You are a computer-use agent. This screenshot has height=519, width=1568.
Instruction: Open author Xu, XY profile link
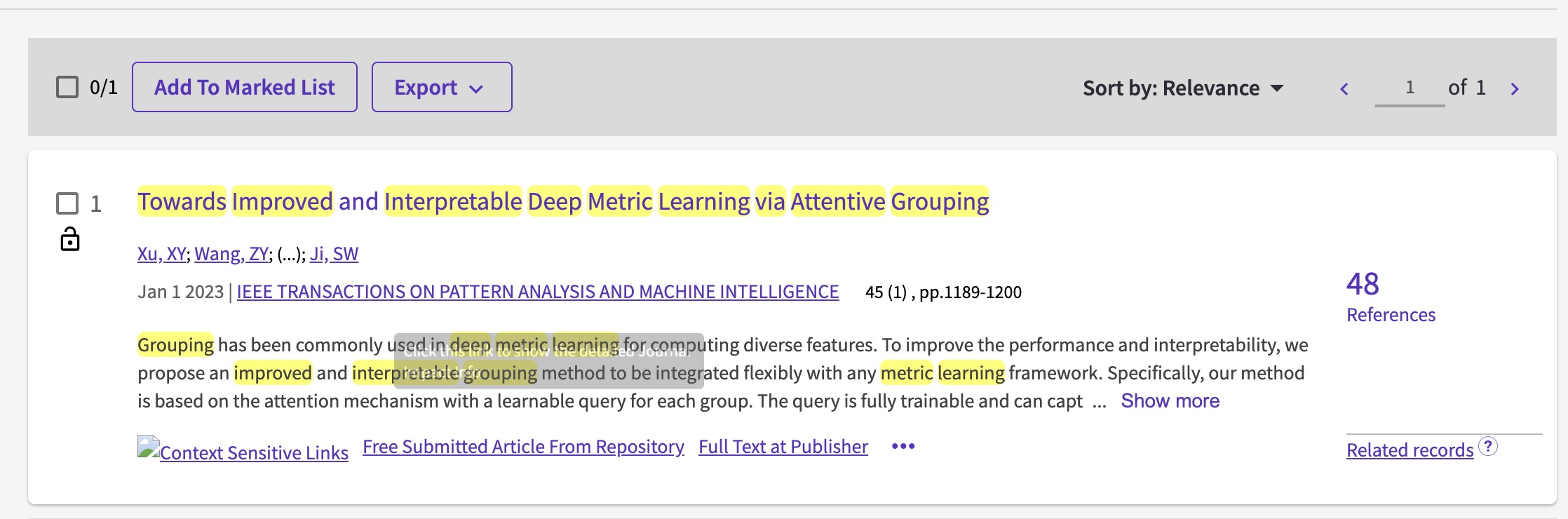pyautogui.click(x=161, y=254)
